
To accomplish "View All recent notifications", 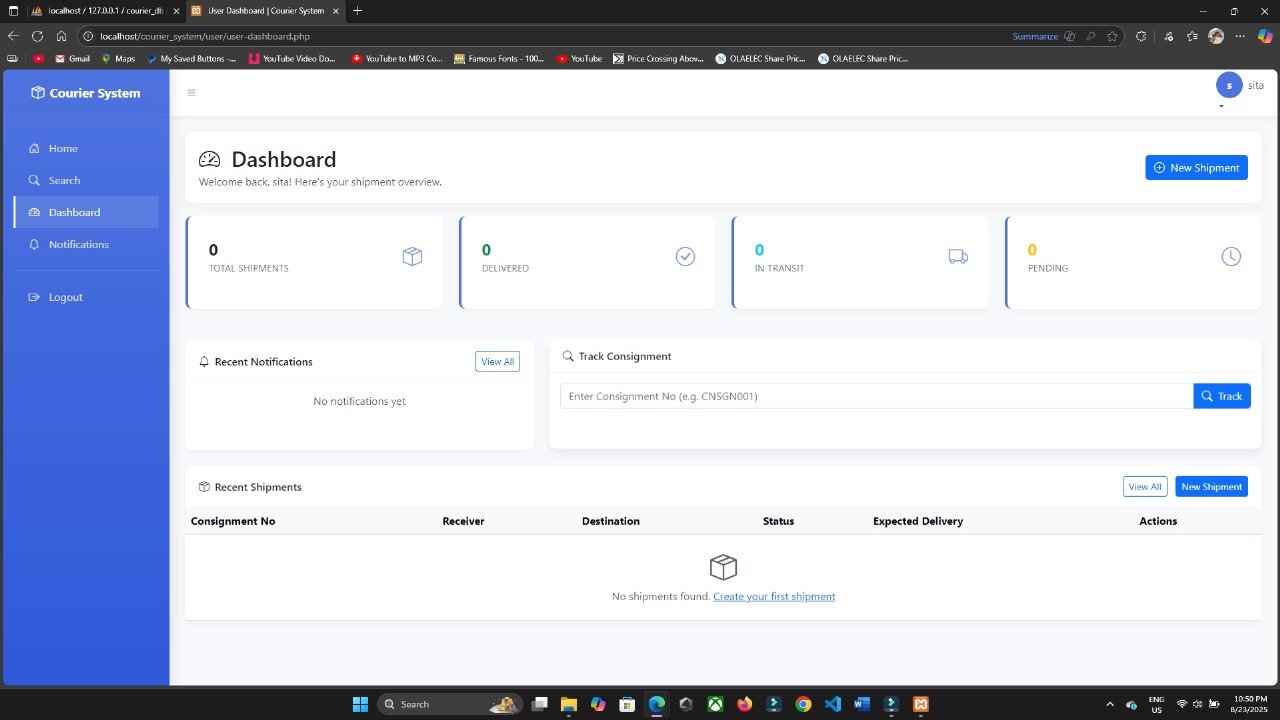I will tap(497, 362).
